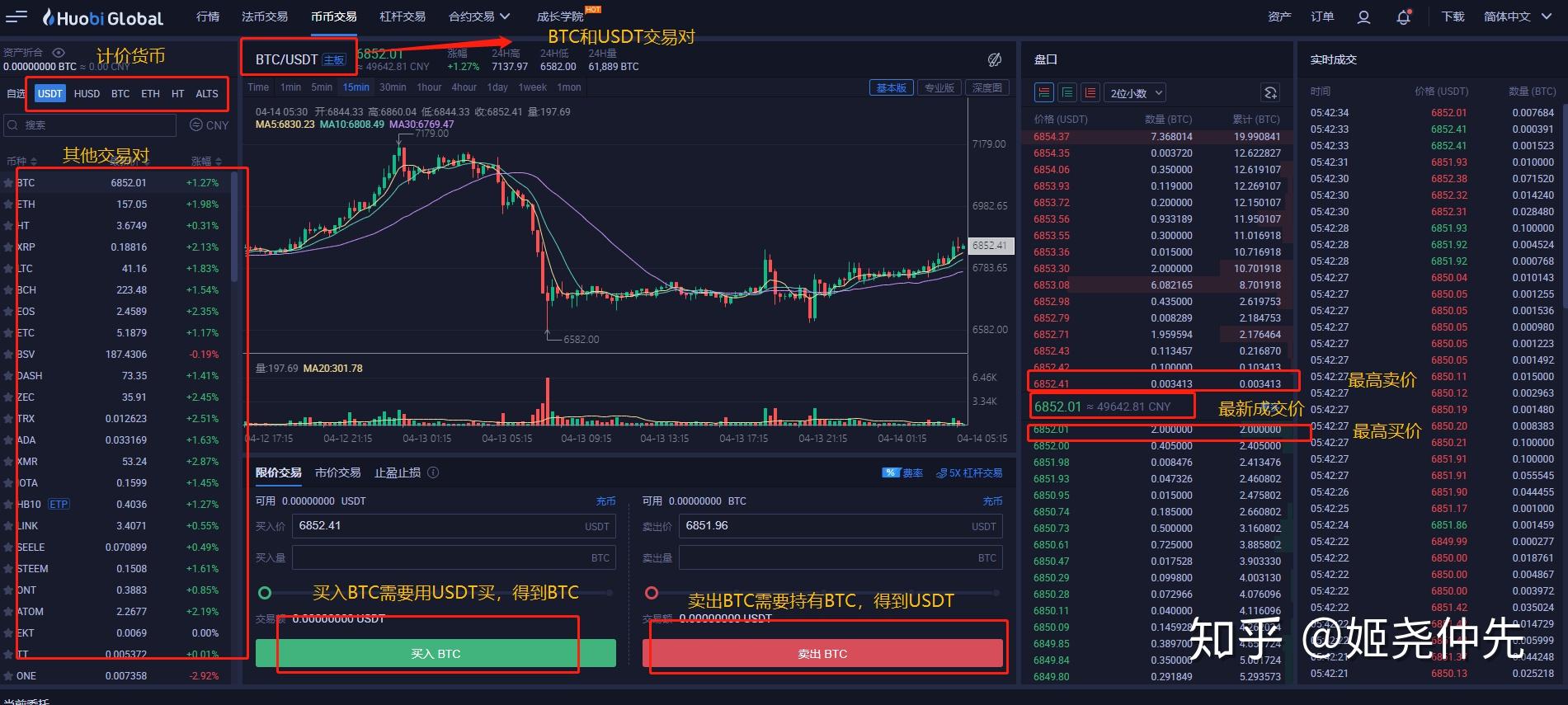Switch chart to 基本版 basic view
1568x705 pixels.
click(x=891, y=87)
